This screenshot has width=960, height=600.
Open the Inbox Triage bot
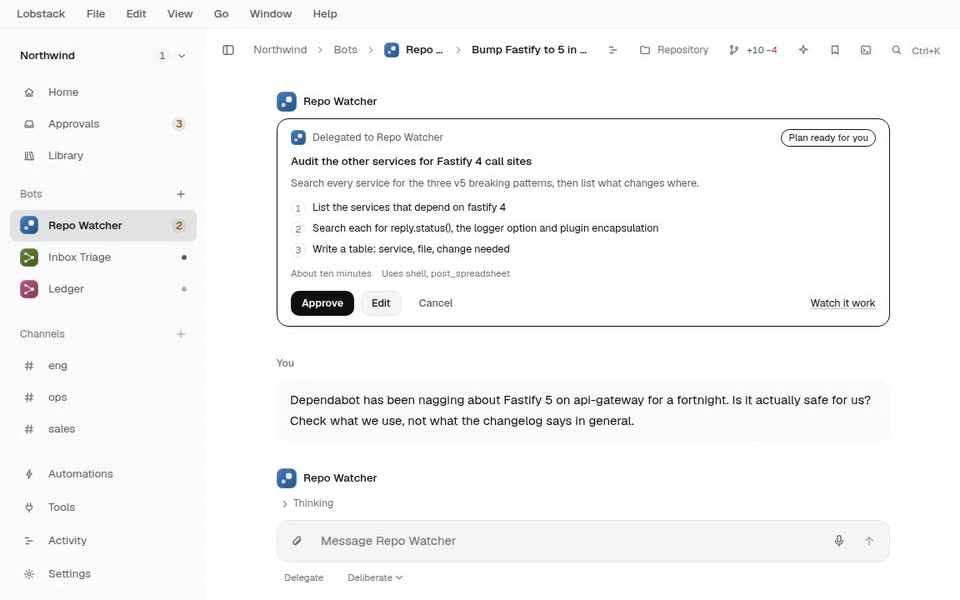click(103, 257)
